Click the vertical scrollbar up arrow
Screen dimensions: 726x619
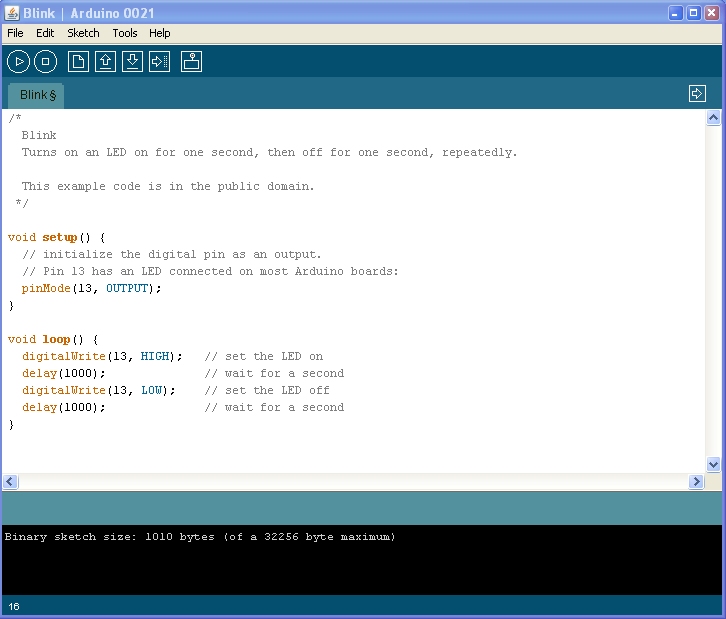coord(713,118)
